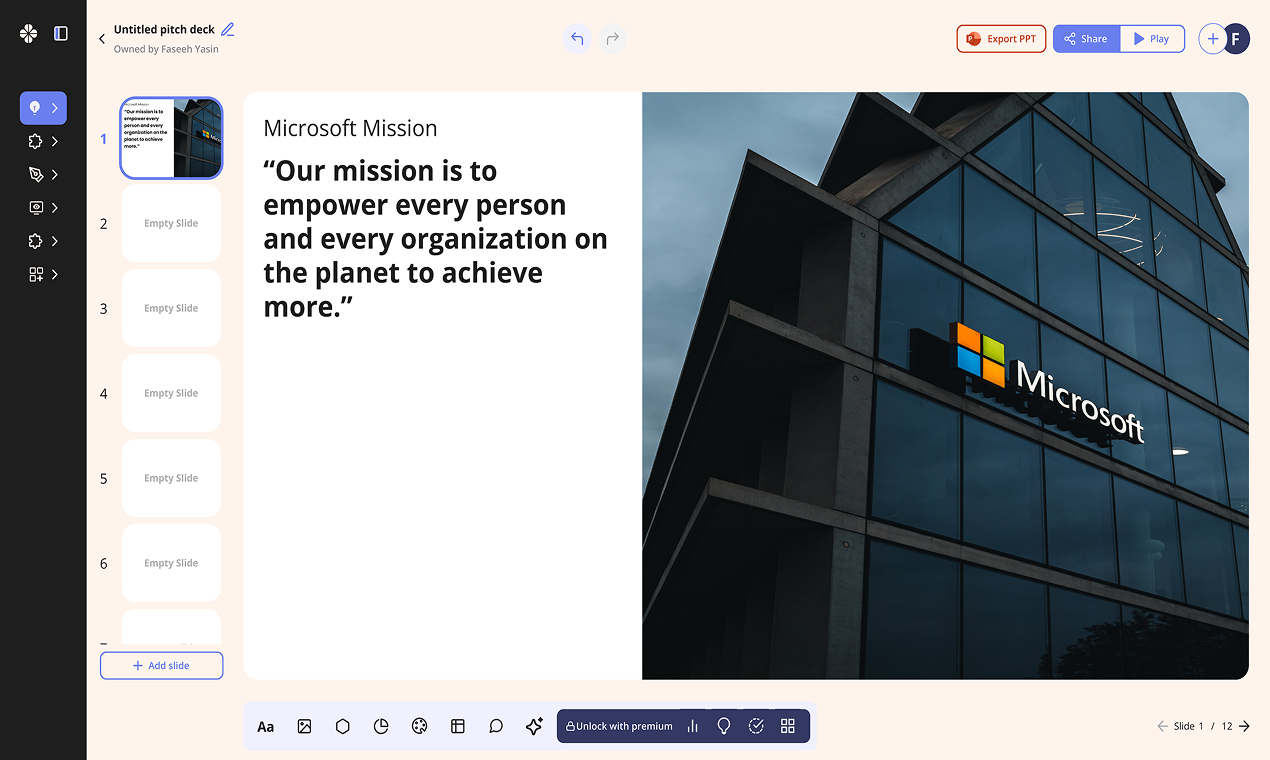Image resolution: width=1270 pixels, height=760 pixels.
Task: Select the empty slide numbered 4
Action: coord(171,393)
